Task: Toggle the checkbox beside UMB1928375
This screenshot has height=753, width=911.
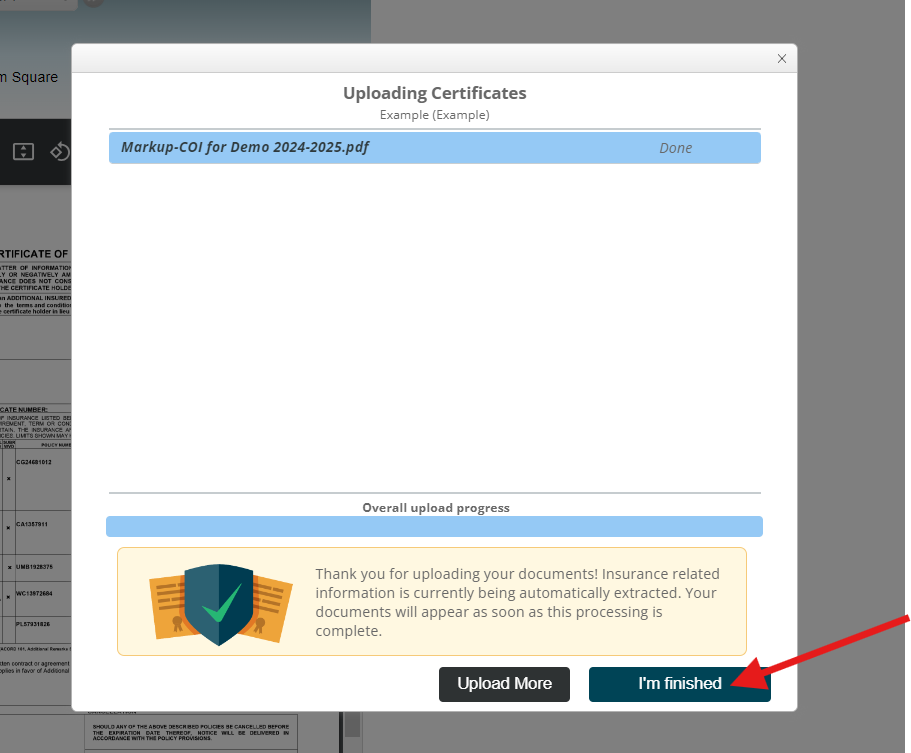Action: [8, 565]
